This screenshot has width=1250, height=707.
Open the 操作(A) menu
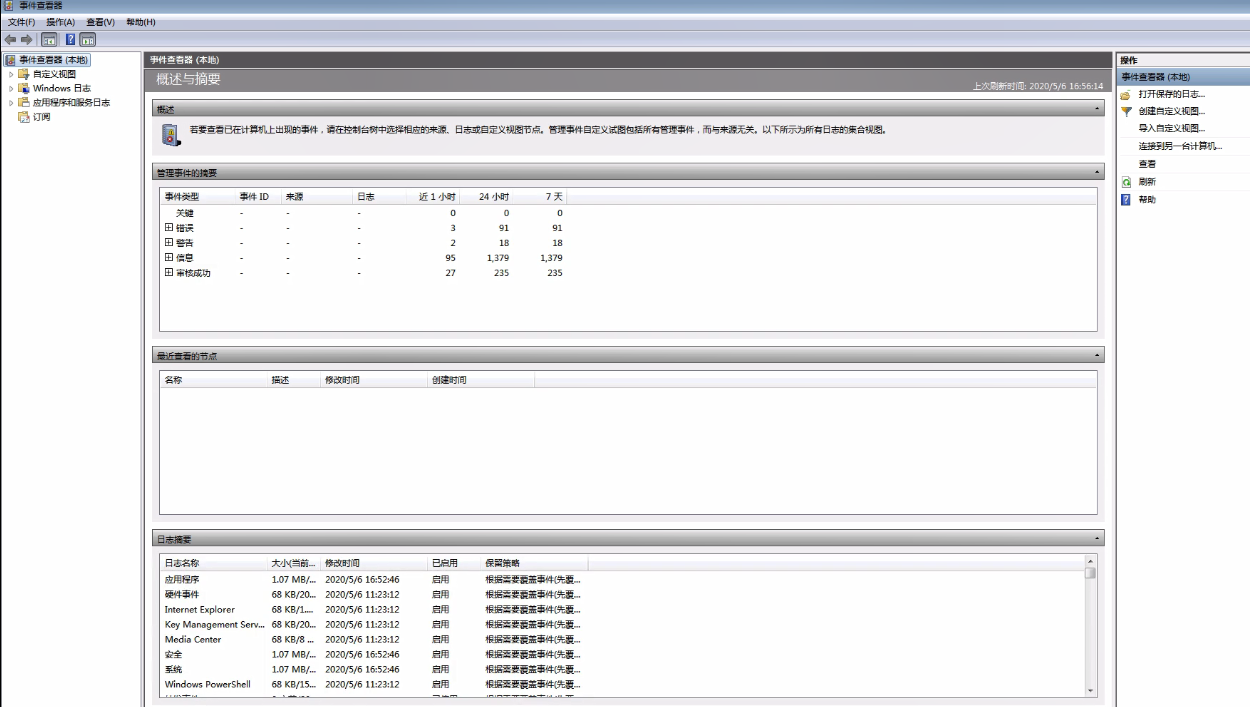(60, 22)
